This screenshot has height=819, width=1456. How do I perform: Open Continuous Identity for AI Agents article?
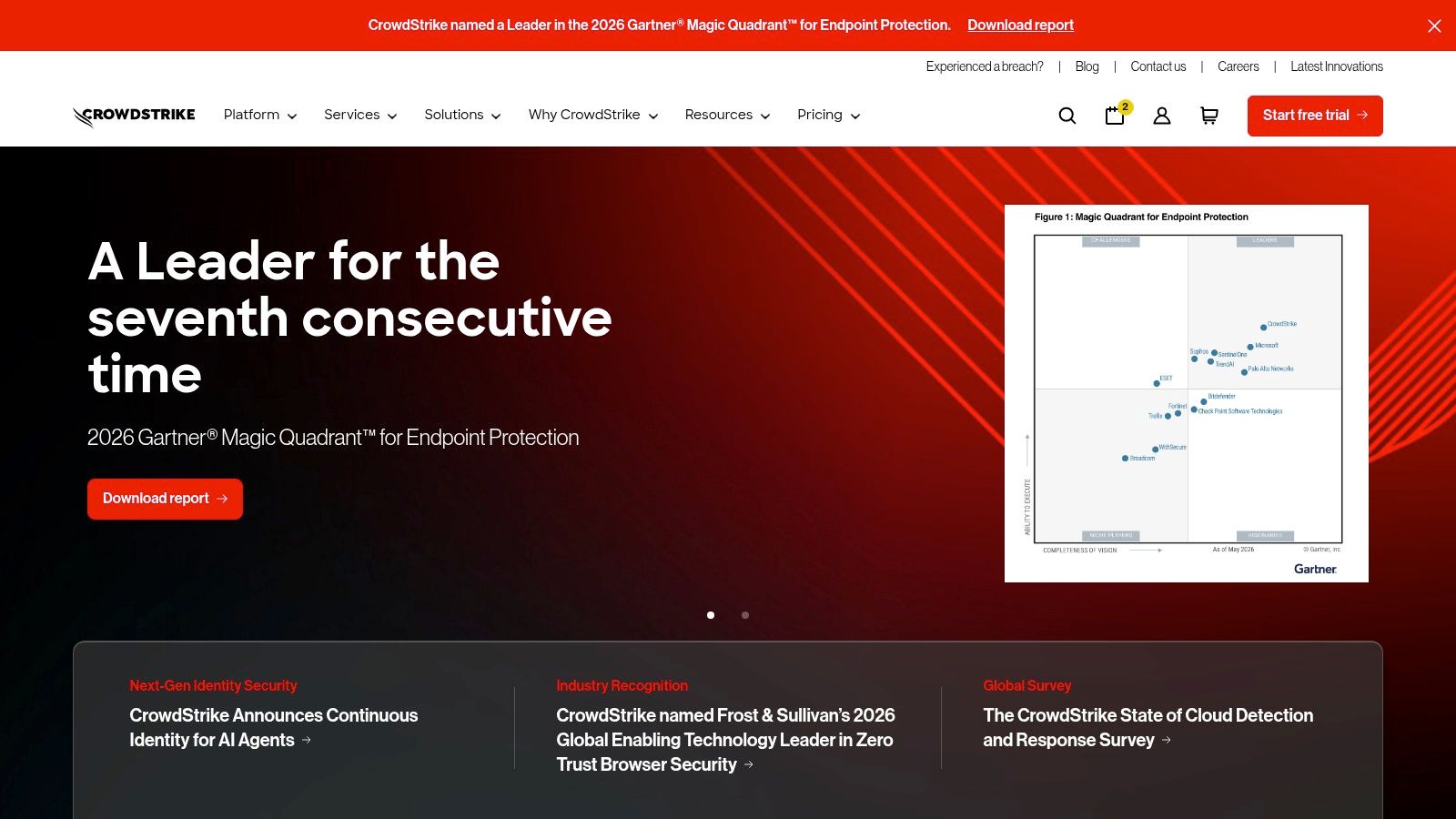[274, 728]
